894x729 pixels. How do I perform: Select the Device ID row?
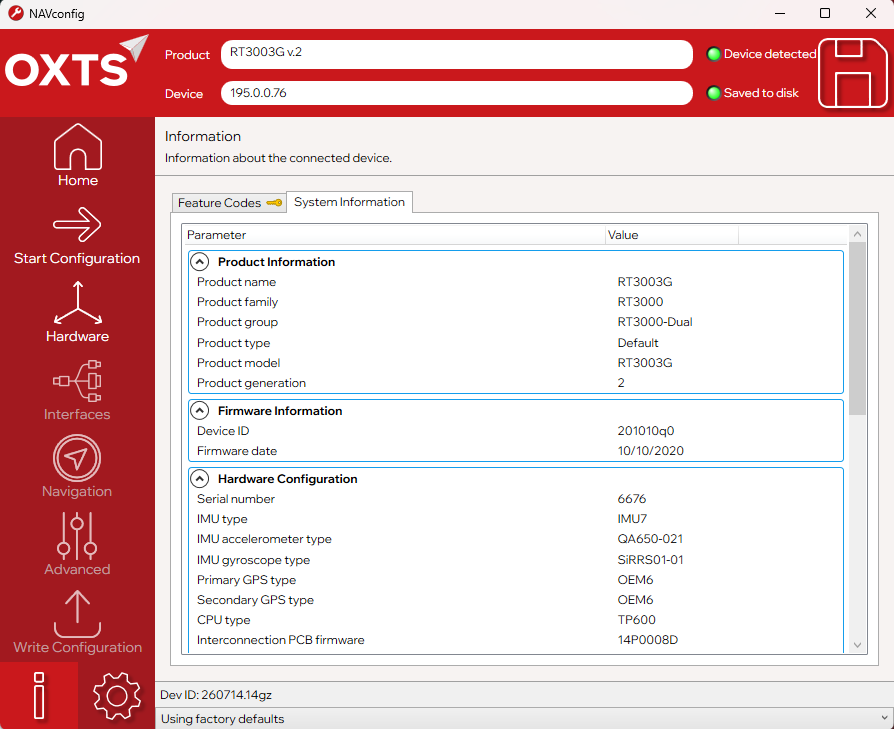point(515,431)
